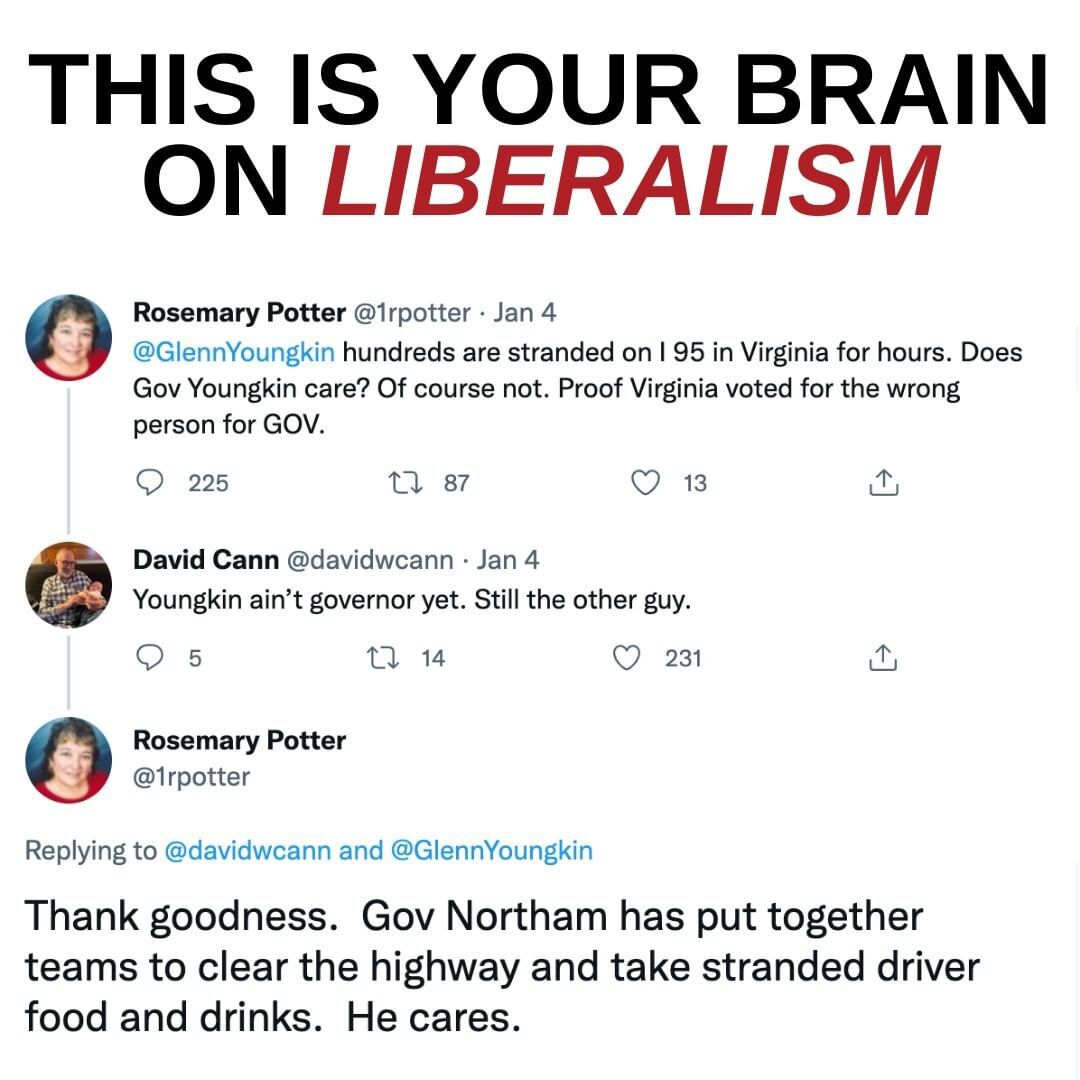The width and height of the screenshot is (1080, 1080).
Task: Click David Cann display name
Action: (205, 559)
